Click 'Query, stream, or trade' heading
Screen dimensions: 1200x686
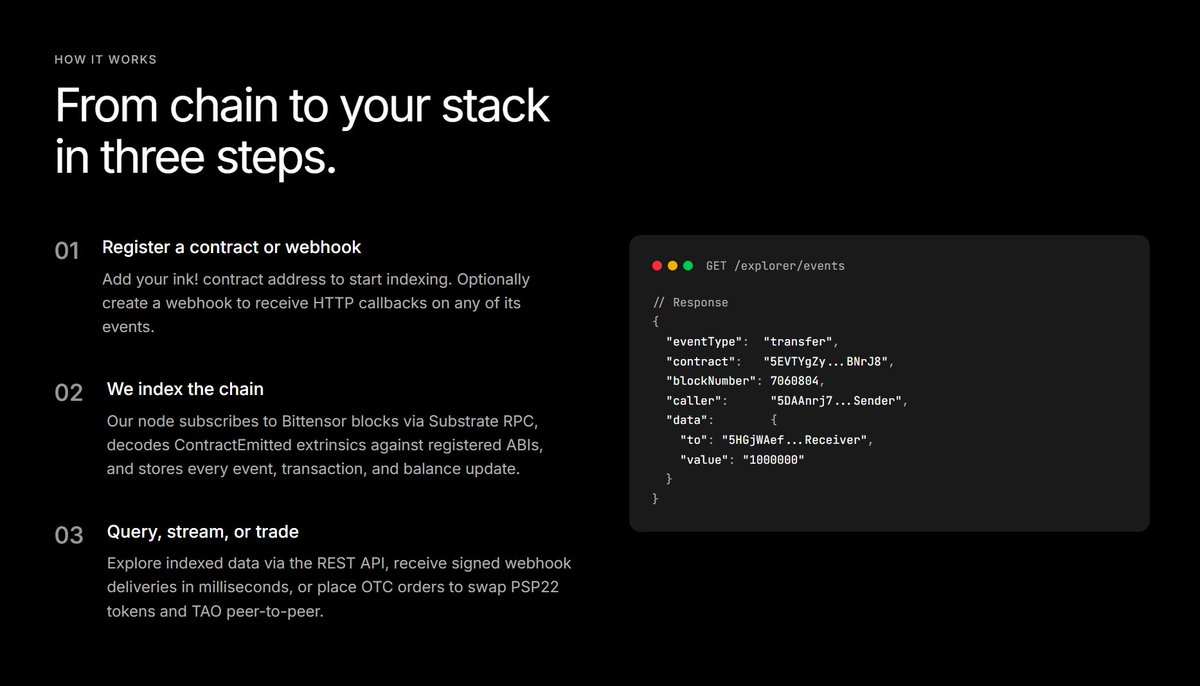click(203, 531)
